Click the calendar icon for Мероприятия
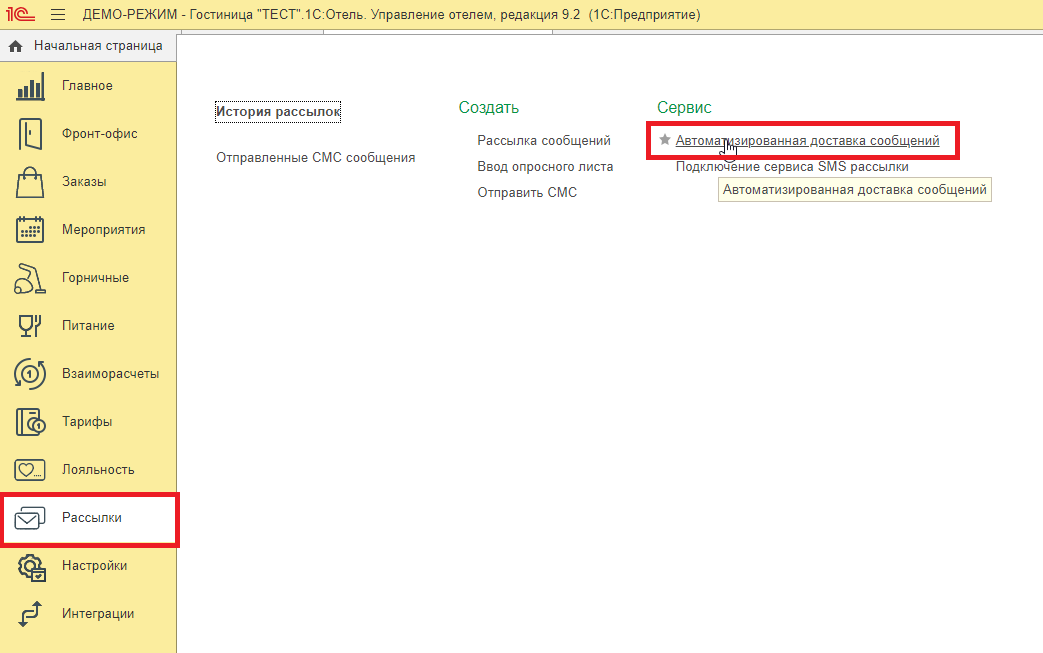The height and width of the screenshot is (653, 1043). point(30,229)
